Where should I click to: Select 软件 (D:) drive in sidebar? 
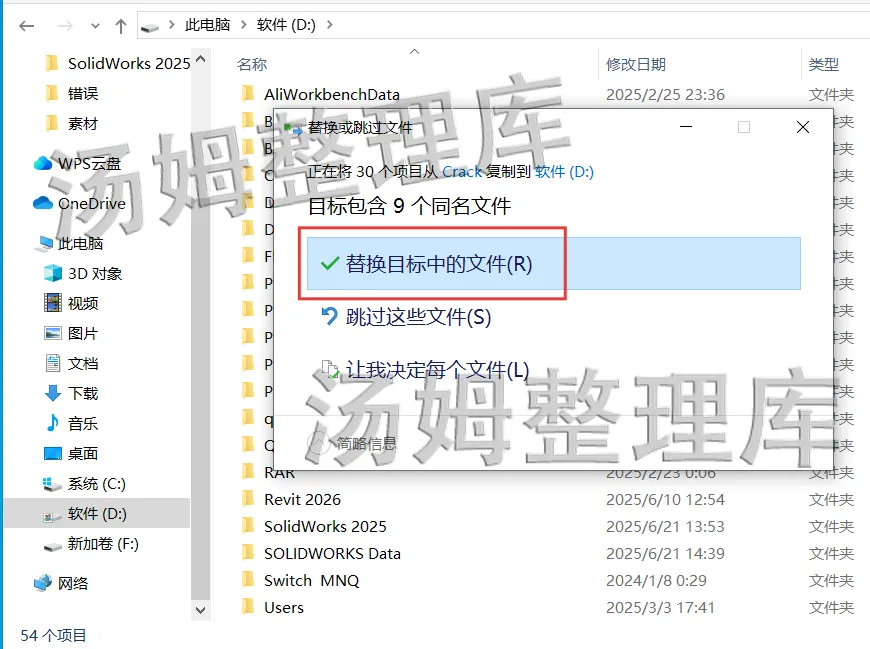click(x=97, y=514)
